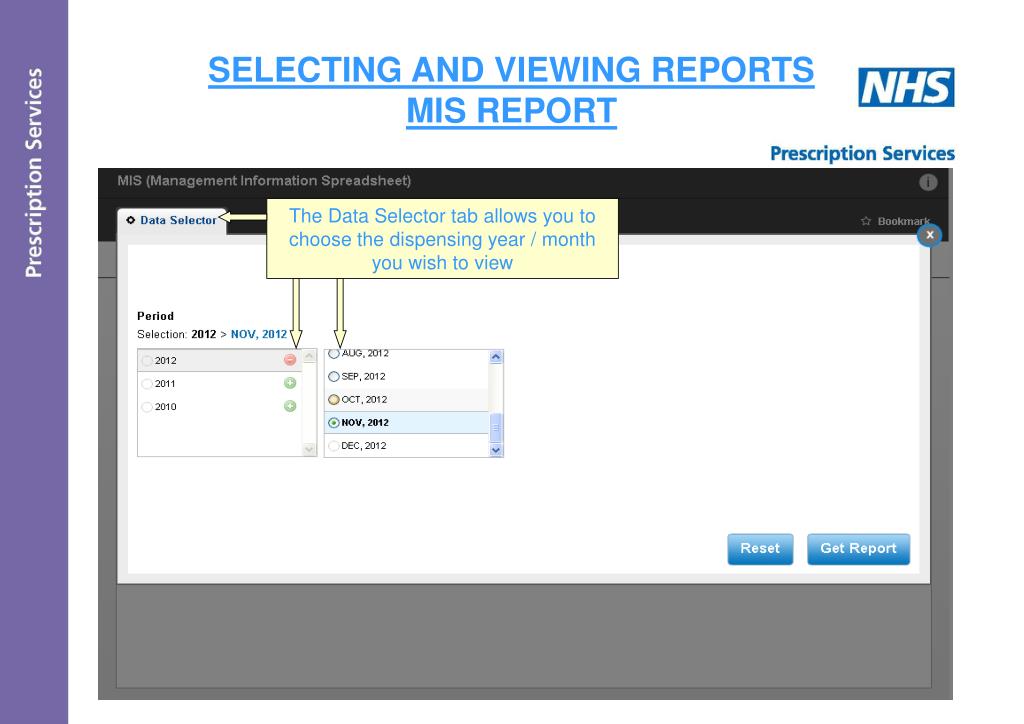Expand the 2010 year with green plus icon
This screenshot has height=724, width=1024.
[290, 406]
